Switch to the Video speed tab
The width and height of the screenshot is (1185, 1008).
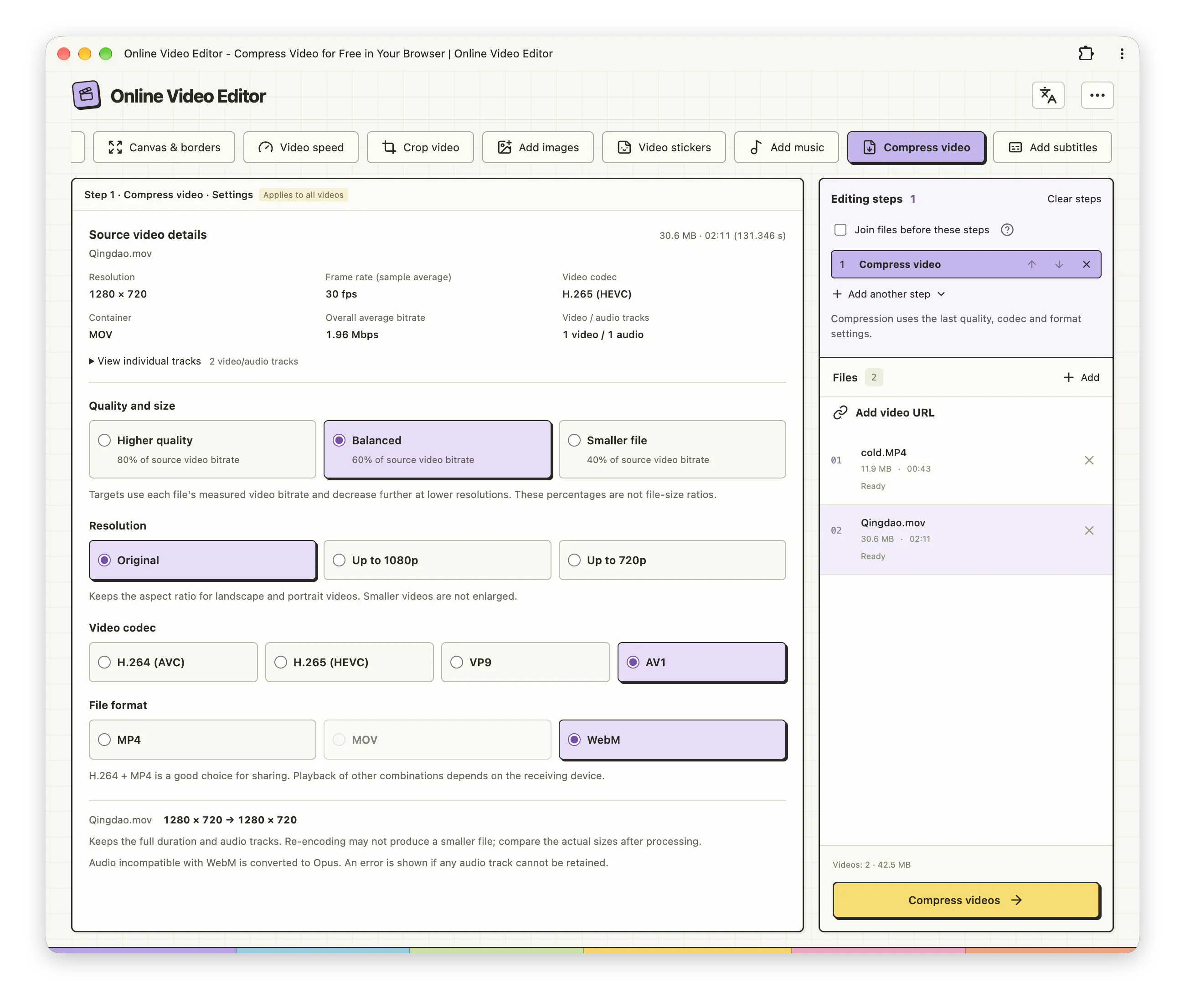300,148
